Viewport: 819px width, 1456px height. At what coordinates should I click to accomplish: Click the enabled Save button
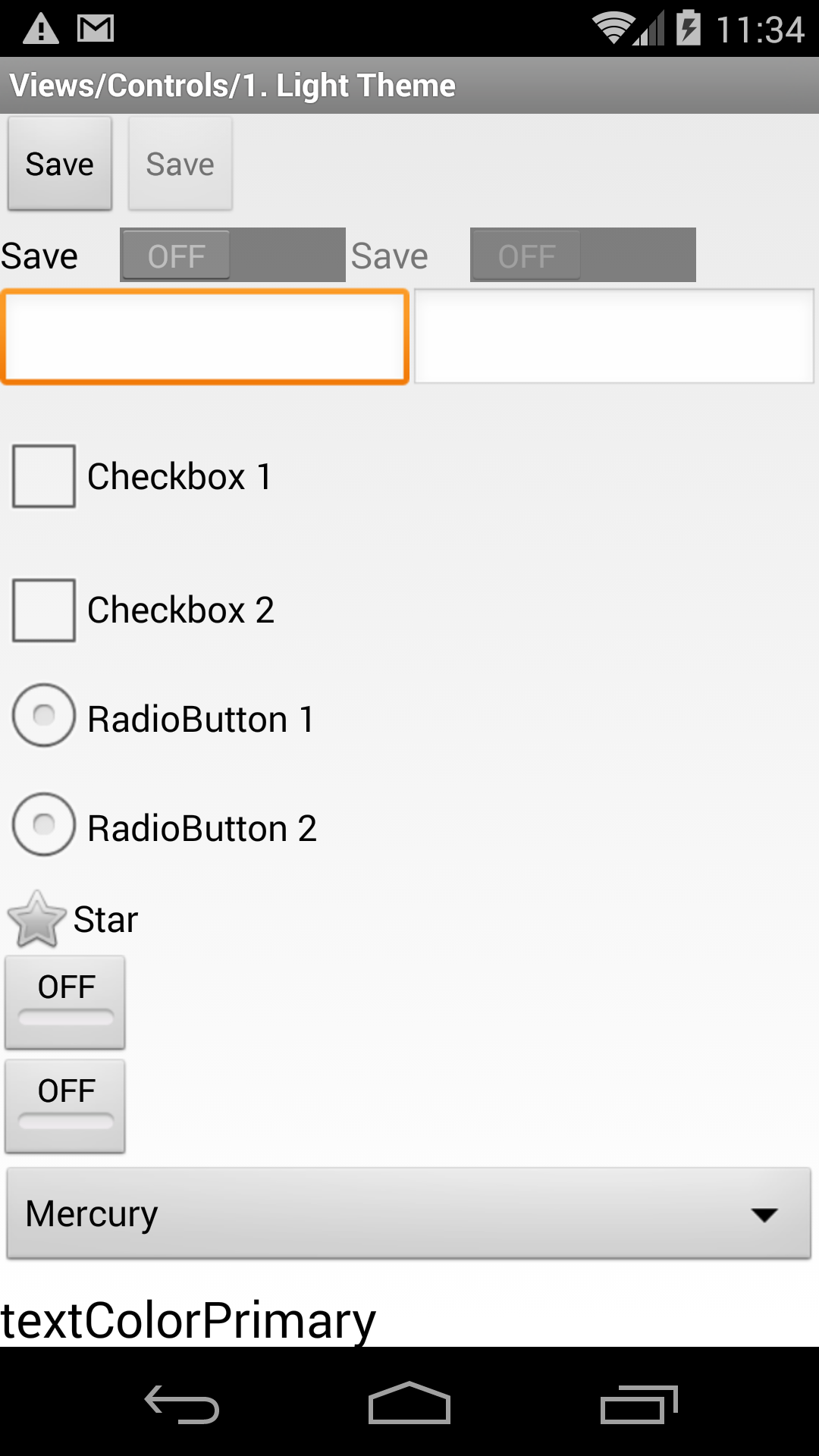[60, 164]
